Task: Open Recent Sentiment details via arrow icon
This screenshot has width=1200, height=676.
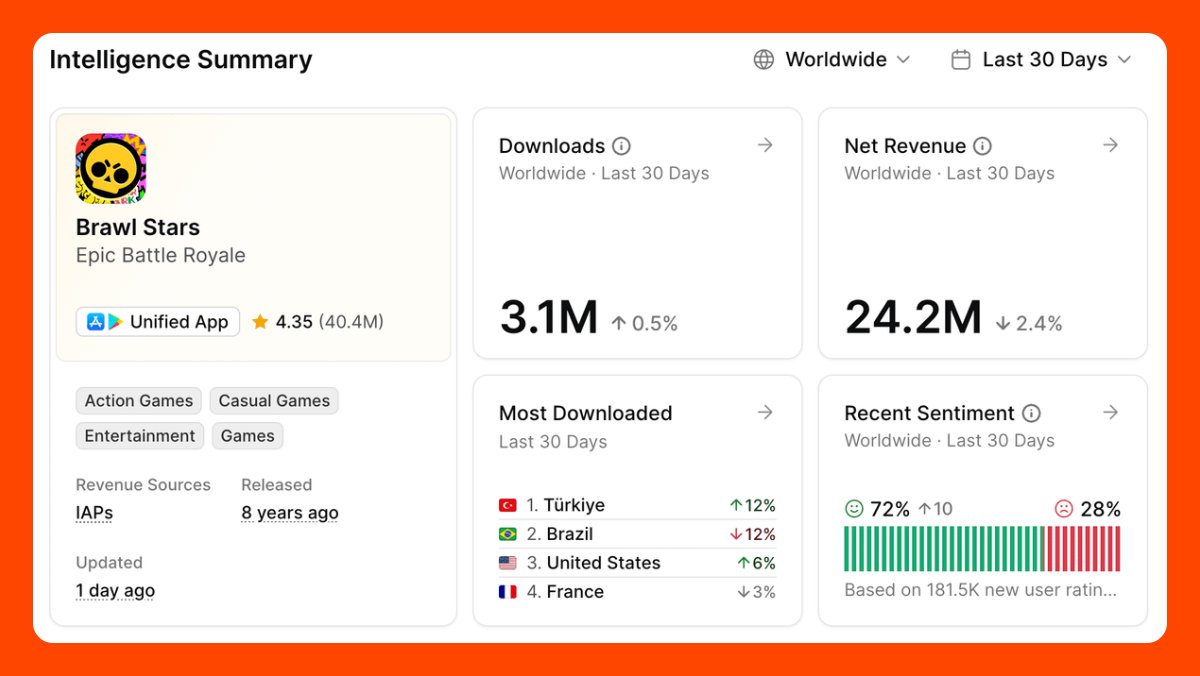Action: pos(1110,413)
